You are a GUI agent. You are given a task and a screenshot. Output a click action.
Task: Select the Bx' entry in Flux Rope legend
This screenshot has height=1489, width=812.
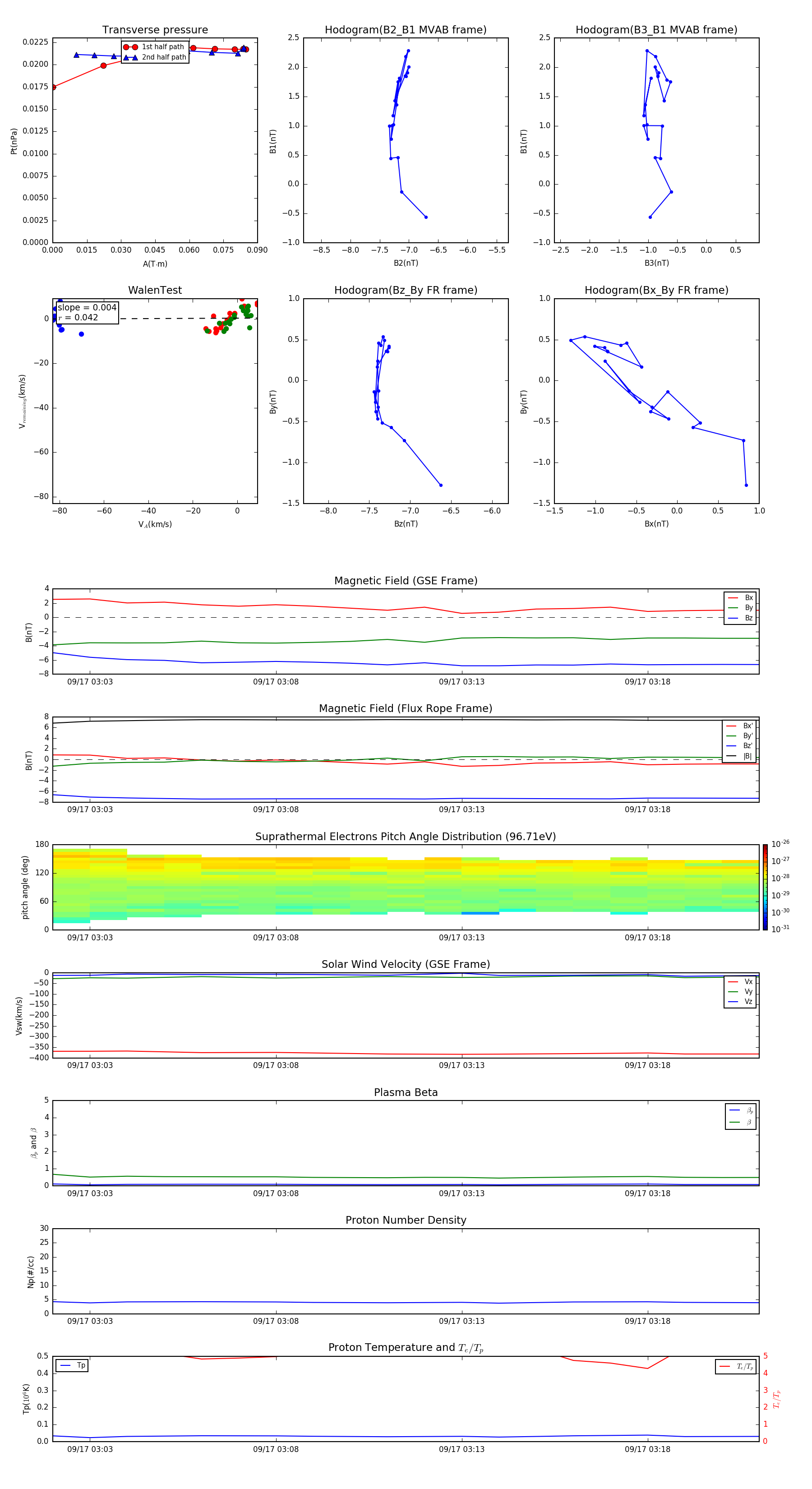pyautogui.click(x=740, y=726)
